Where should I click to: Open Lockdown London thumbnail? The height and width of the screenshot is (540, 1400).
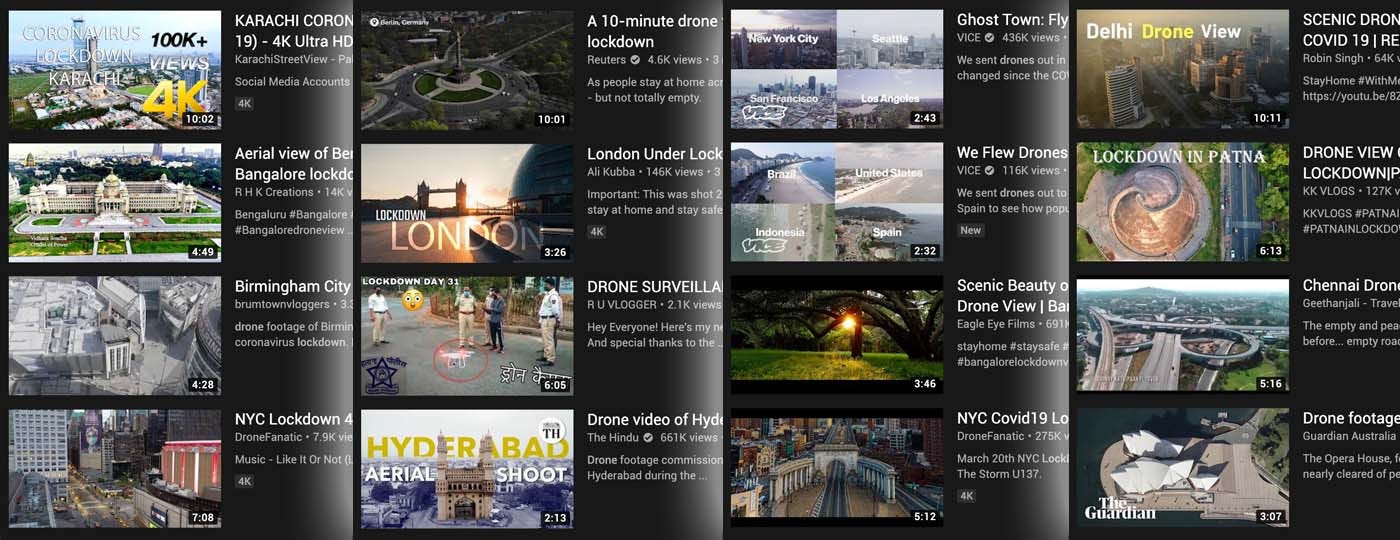(467, 203)
